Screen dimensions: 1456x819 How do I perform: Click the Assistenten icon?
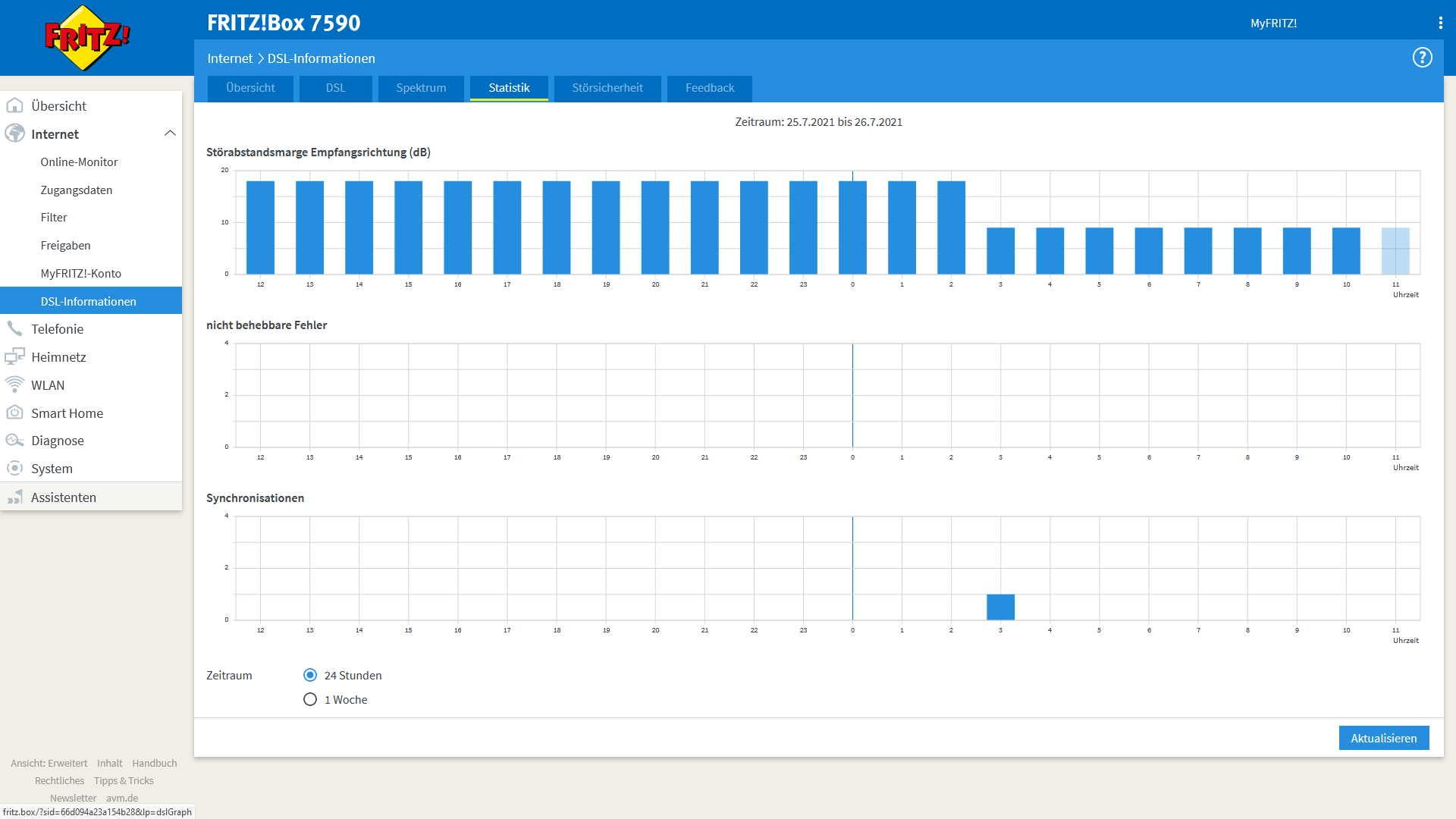14,497
